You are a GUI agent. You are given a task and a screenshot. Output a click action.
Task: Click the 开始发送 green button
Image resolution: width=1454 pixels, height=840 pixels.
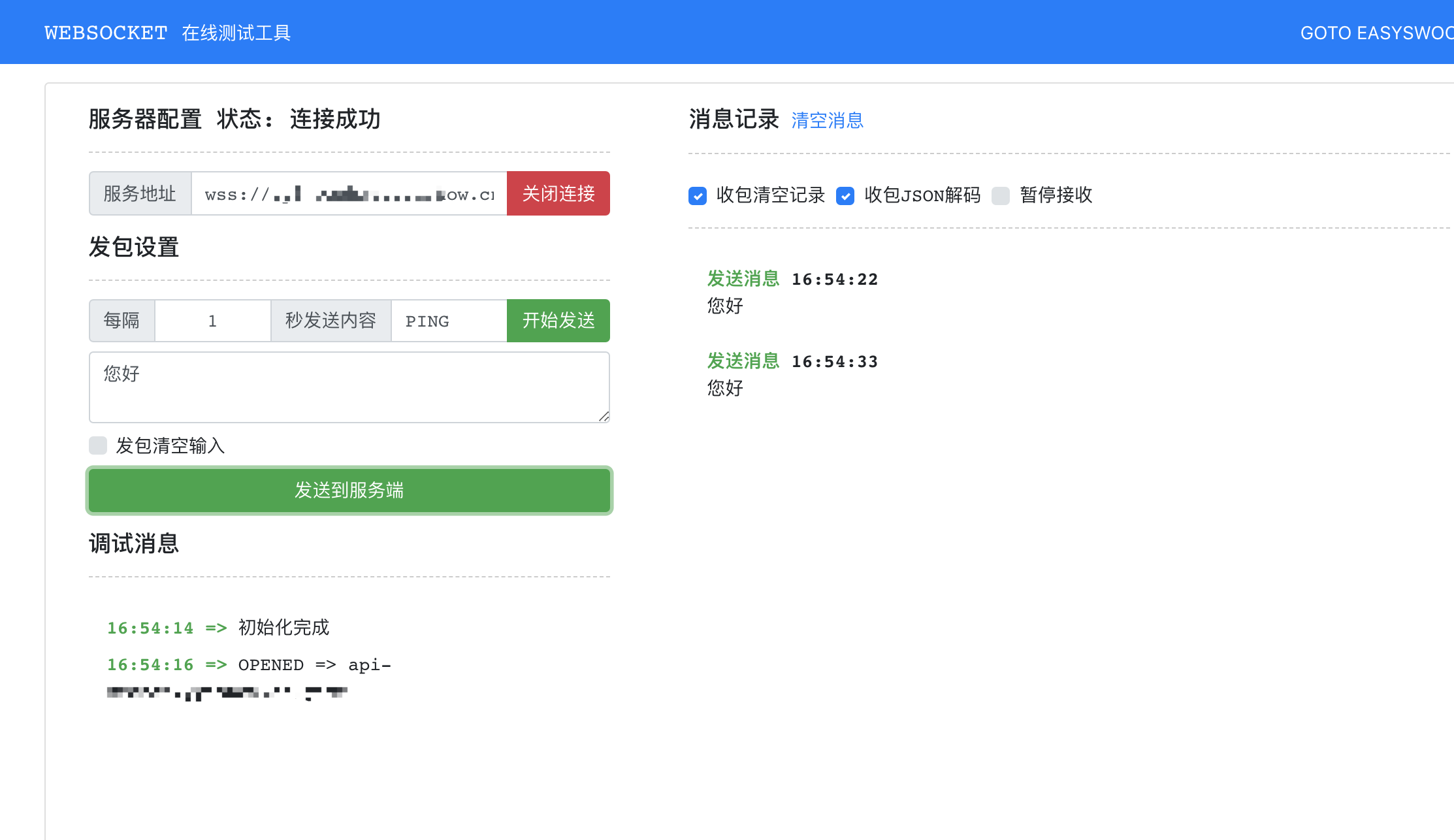point(558,321)
